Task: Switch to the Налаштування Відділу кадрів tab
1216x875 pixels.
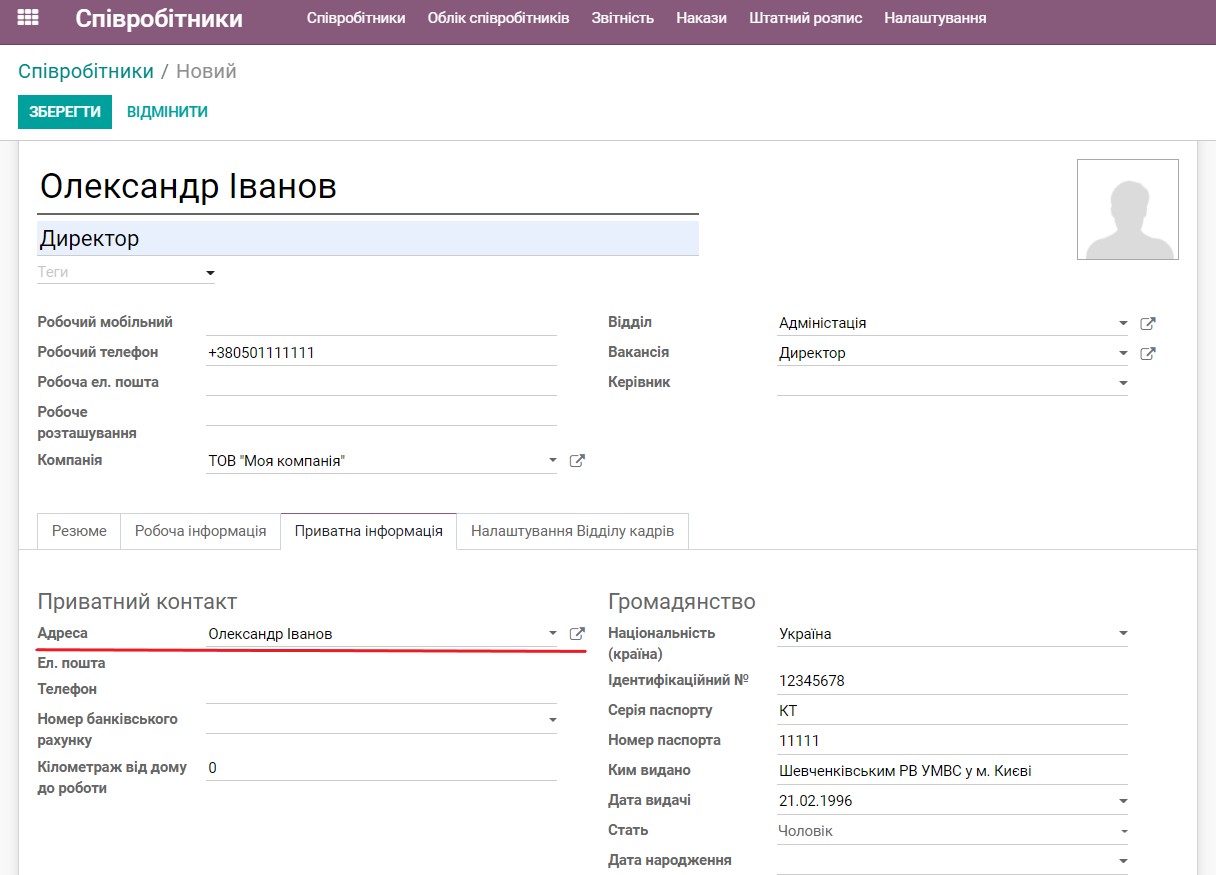Action: tap(571, 531)
